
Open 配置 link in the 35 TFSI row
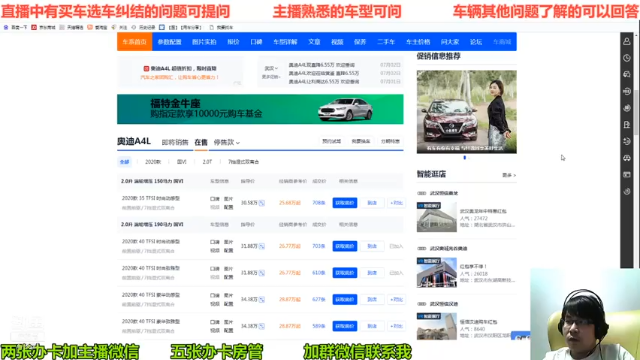coord(229,207)
